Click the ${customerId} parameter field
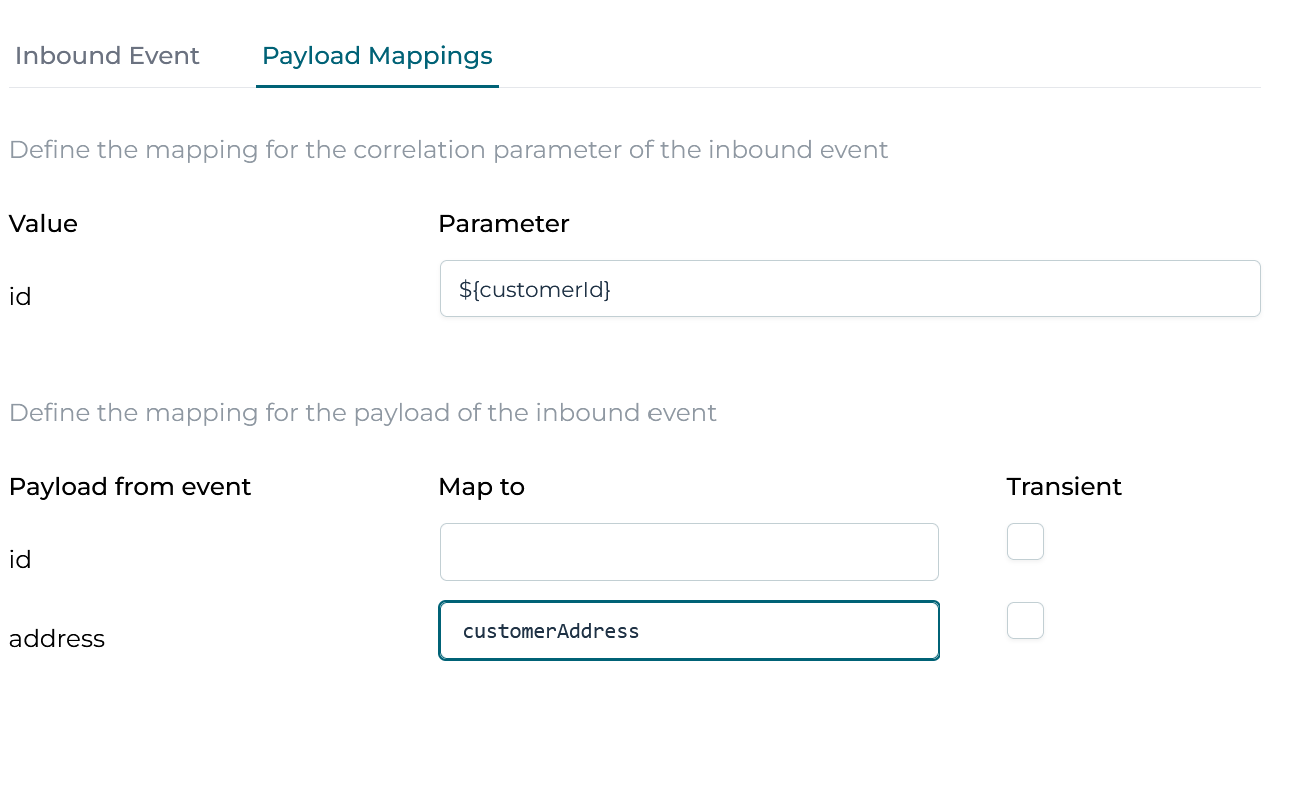 [850, 290]
